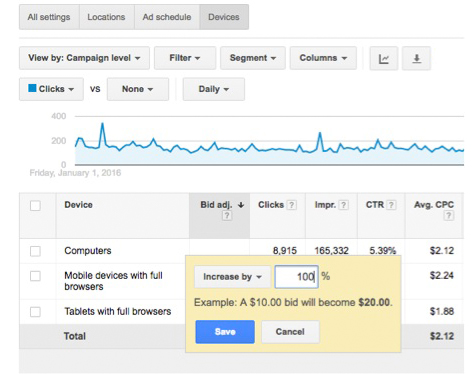Click the bid percentage input field
The width and height of the screenshot is (475, 374).
click(x=296, y=277)
